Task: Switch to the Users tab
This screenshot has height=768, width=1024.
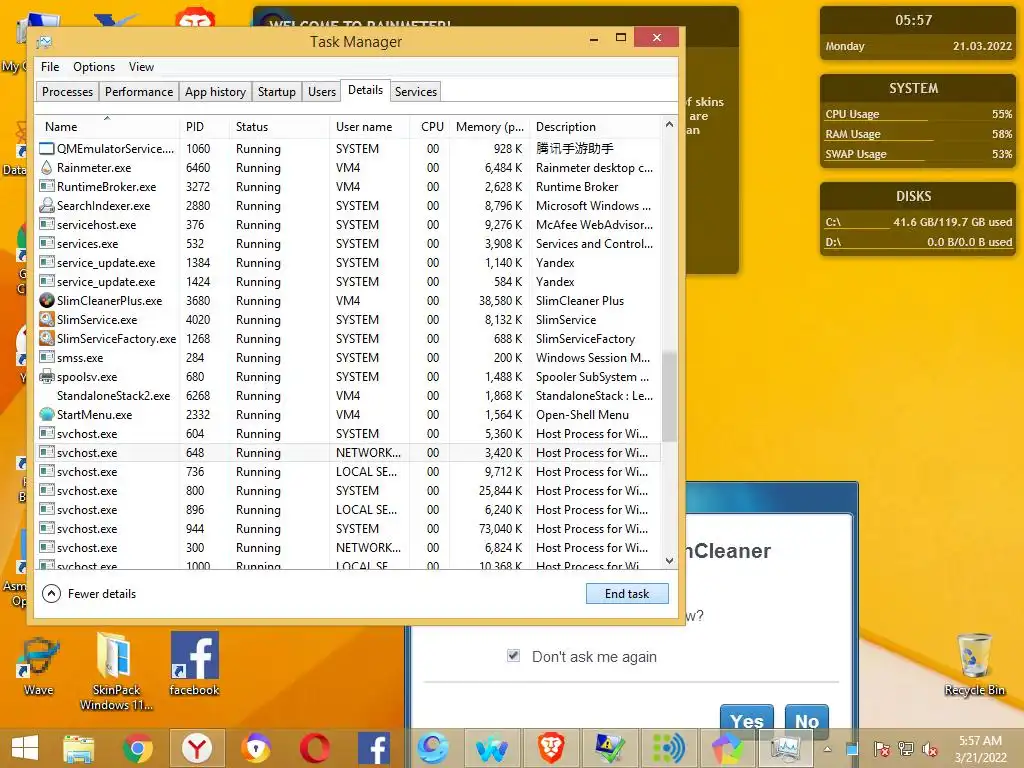Action: pos(322,91)
